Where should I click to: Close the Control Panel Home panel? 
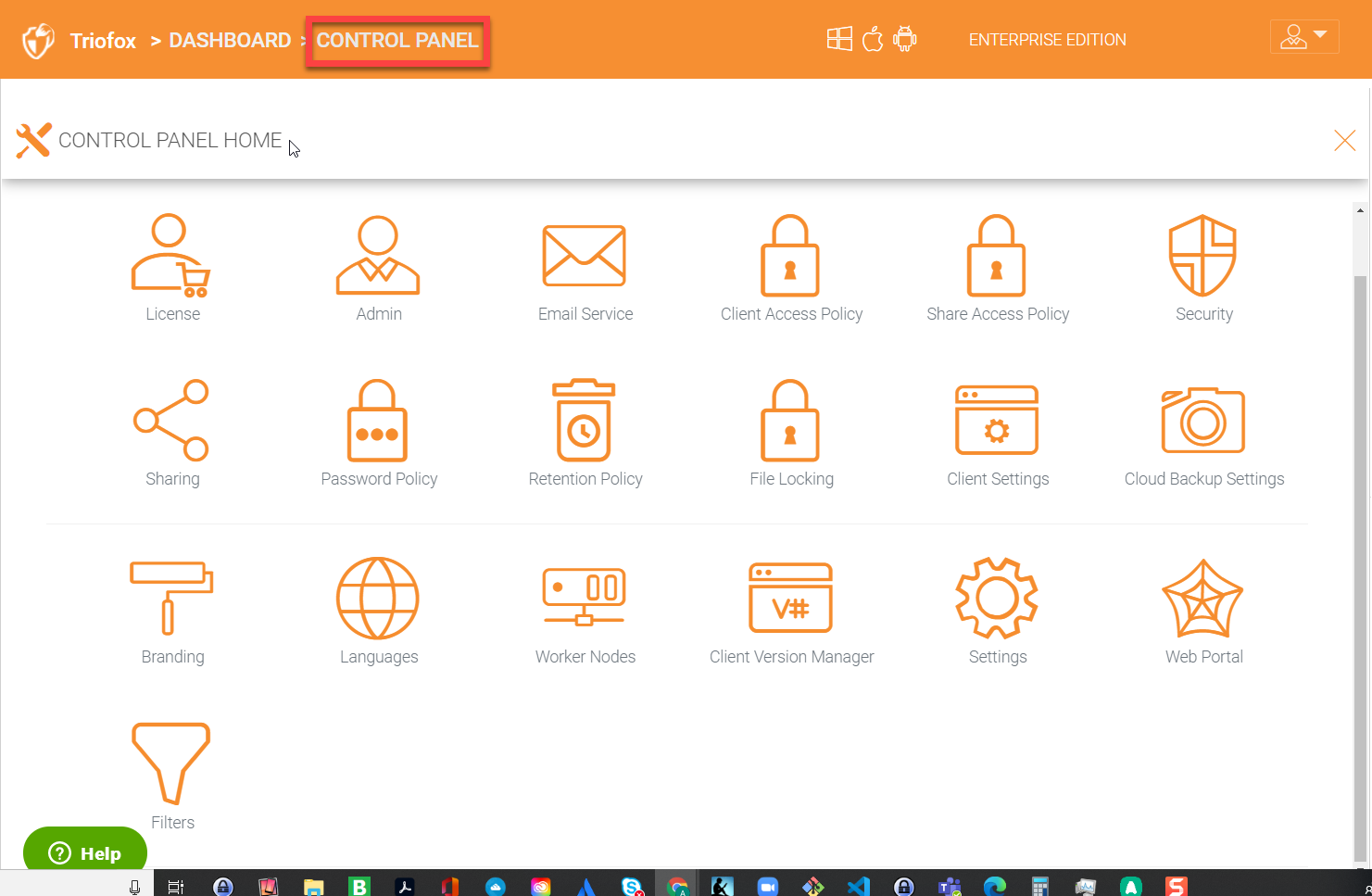click(x=1344, y=141)
